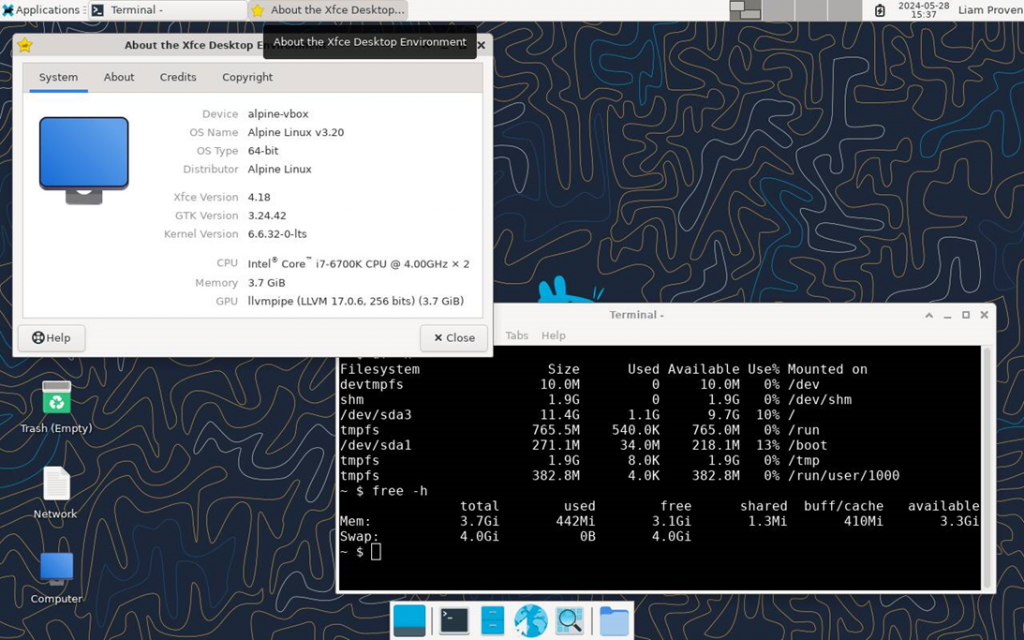
Task: Click the clock in the top panel
Action: pyautogui.click(x=922, y=9)
